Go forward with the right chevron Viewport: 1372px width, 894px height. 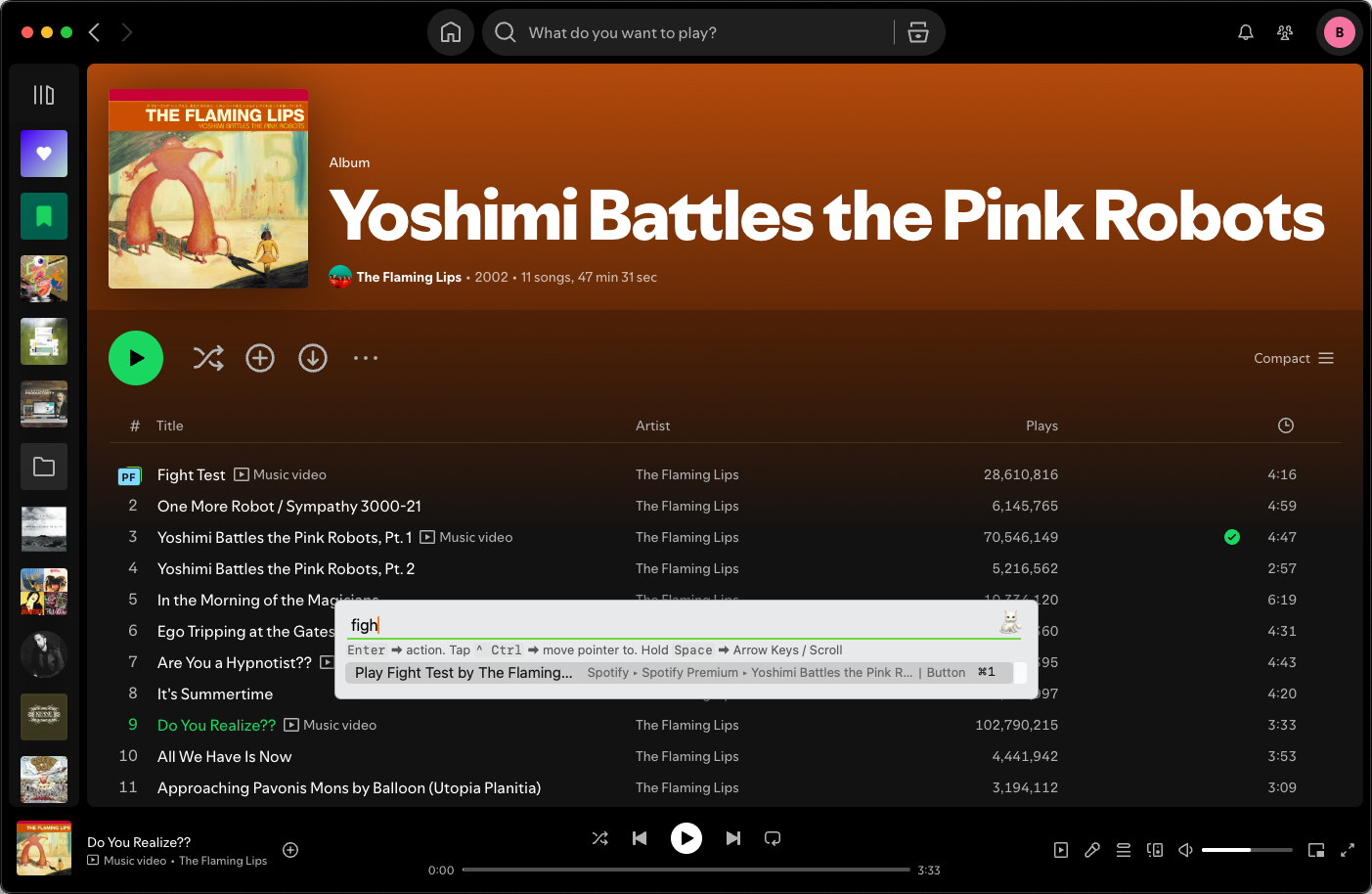tap(126, 32)
